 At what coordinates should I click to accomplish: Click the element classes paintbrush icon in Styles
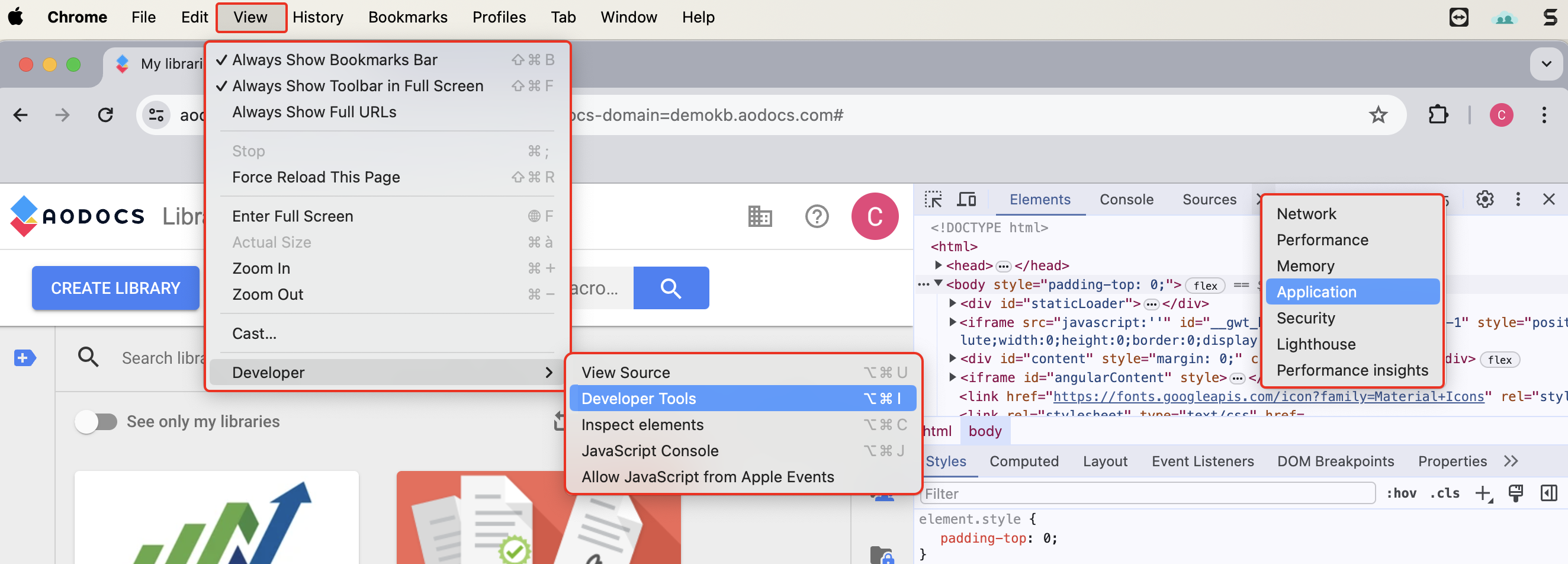click(x=1516, y=493)
